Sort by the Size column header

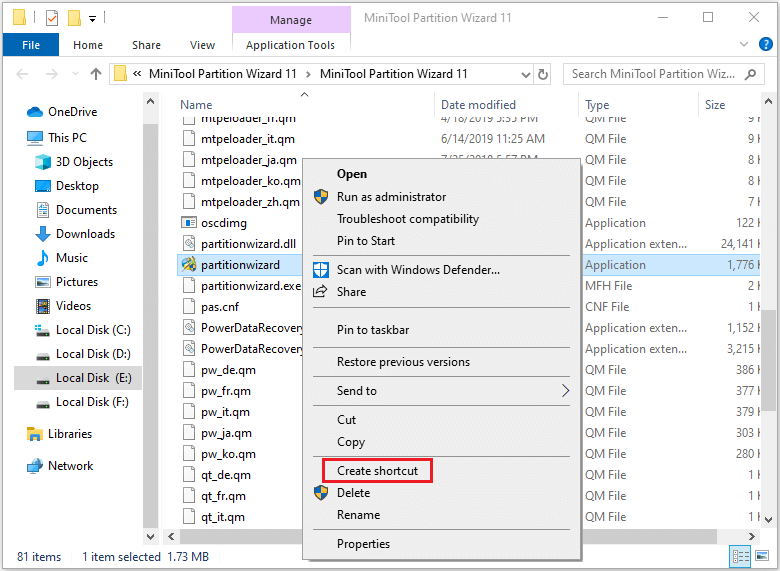[x=715, y=105]
